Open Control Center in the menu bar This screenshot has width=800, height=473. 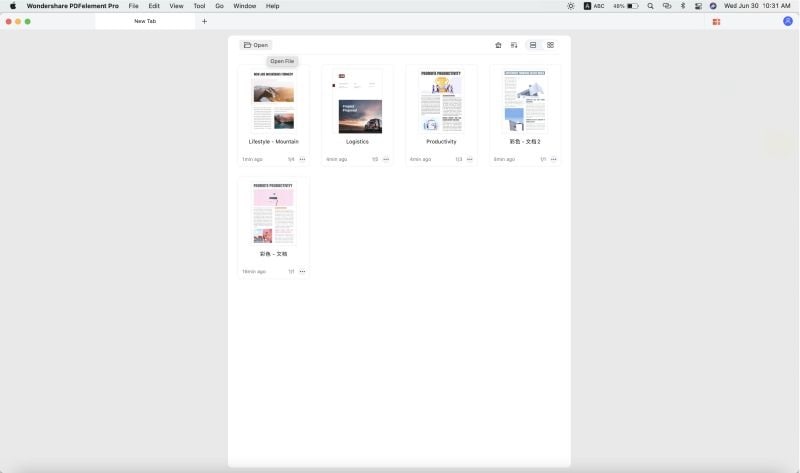click(x=698, y=6)
